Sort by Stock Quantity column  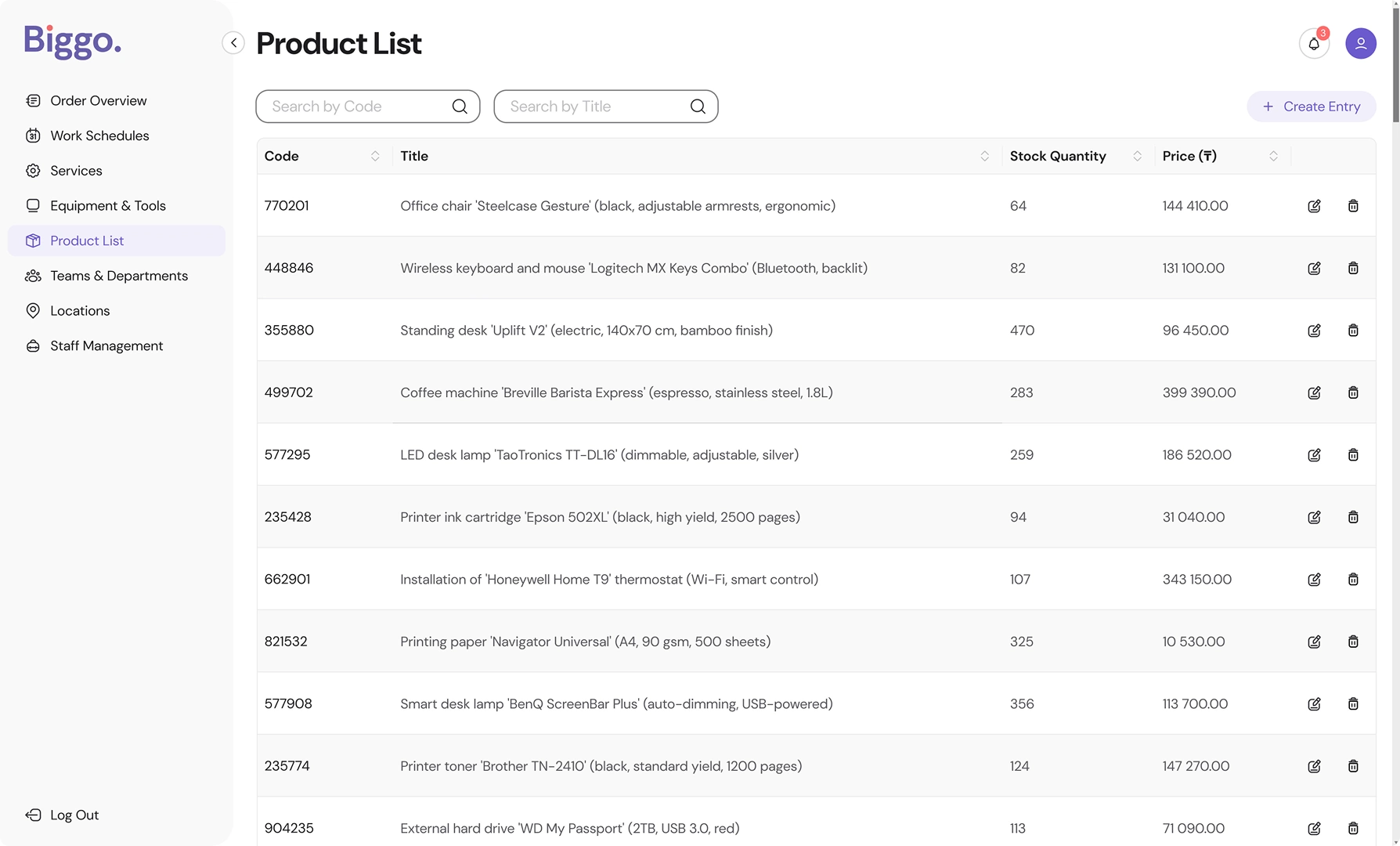coord(1137,157)
